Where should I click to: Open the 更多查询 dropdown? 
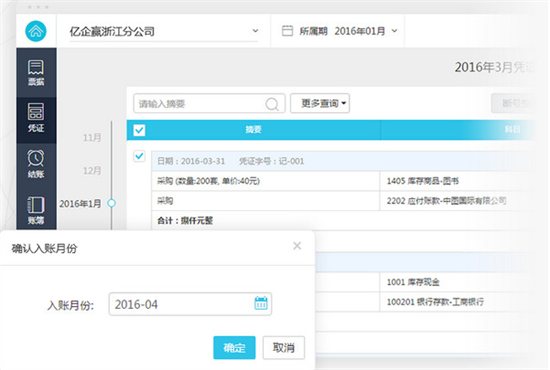point(320,103)
